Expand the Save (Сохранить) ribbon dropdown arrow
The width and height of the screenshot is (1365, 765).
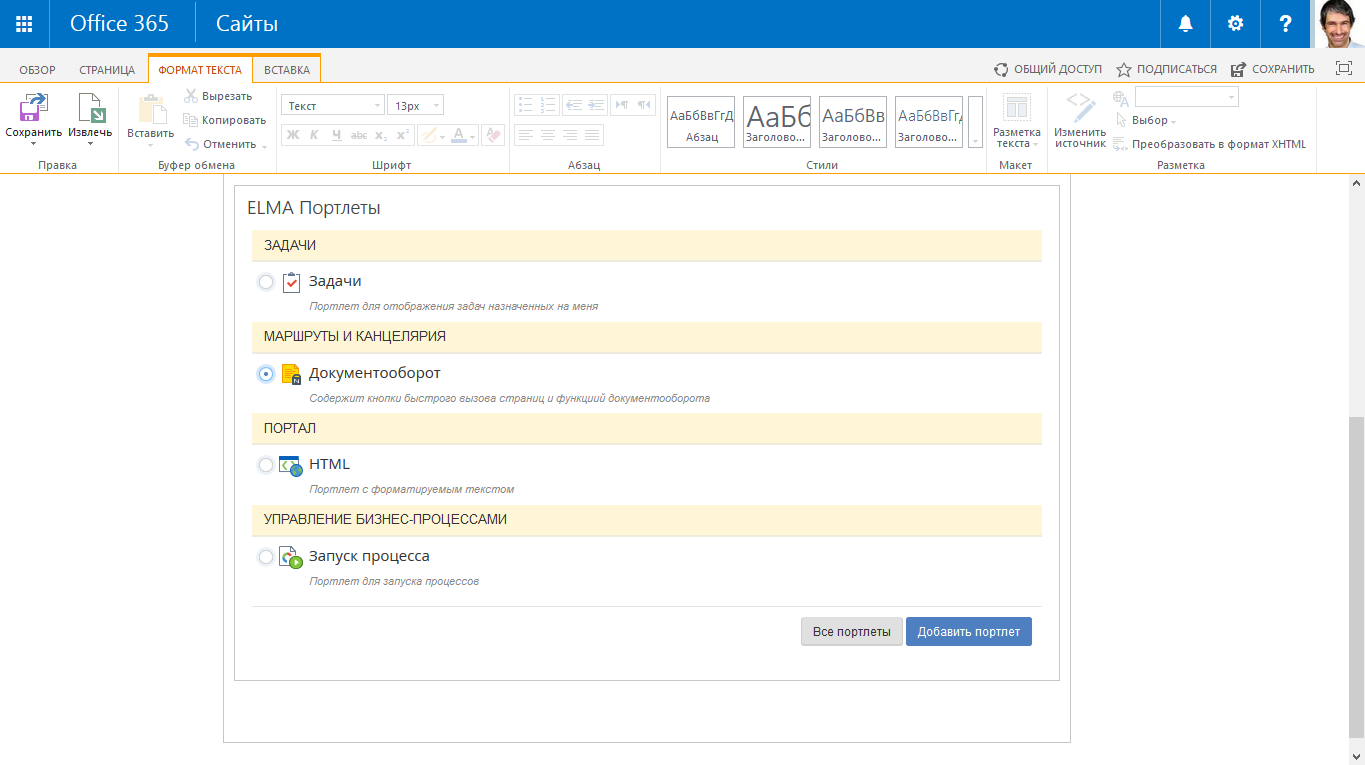point(33,144)
